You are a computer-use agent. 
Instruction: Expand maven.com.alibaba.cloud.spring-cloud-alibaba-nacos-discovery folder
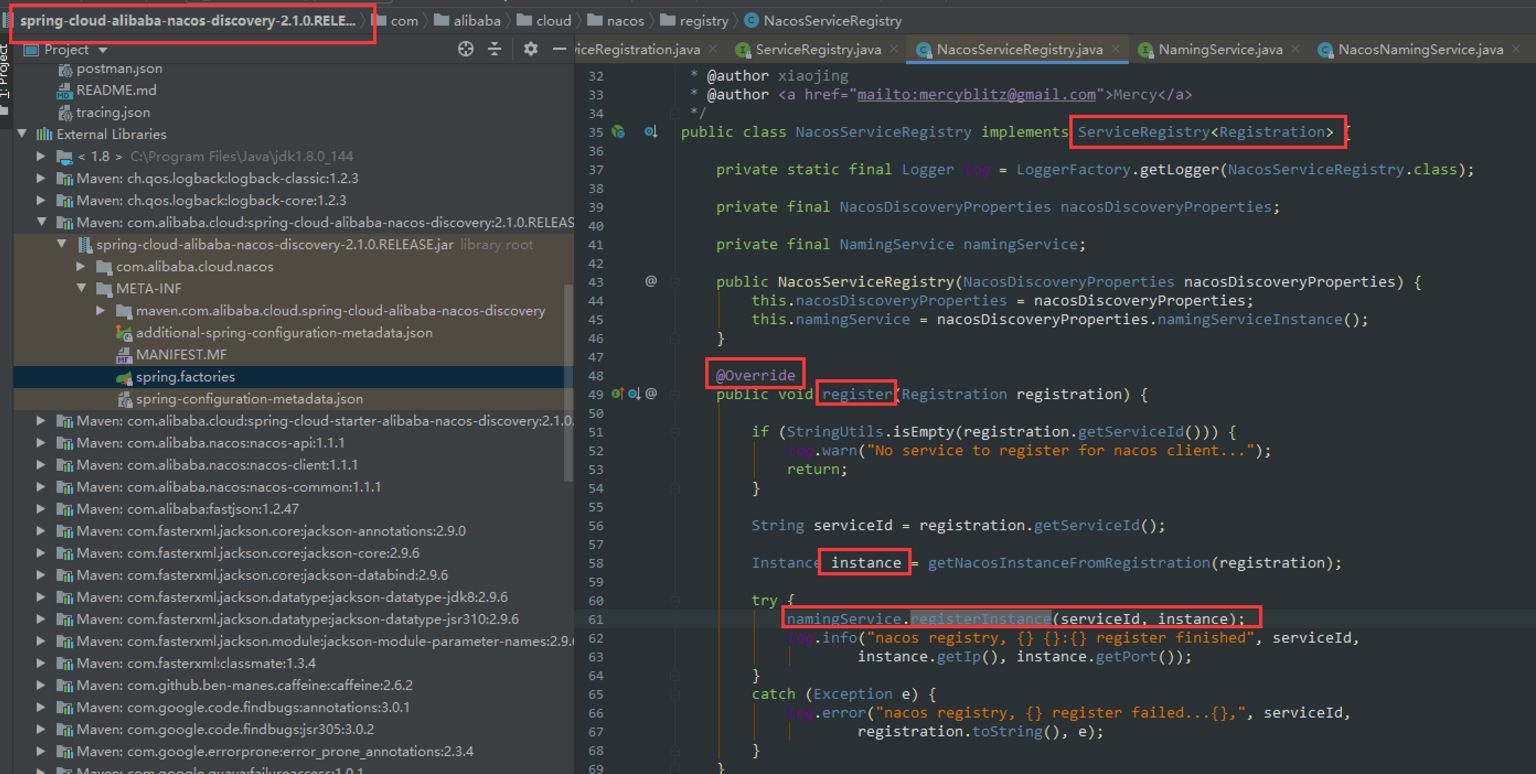(101, 311)
